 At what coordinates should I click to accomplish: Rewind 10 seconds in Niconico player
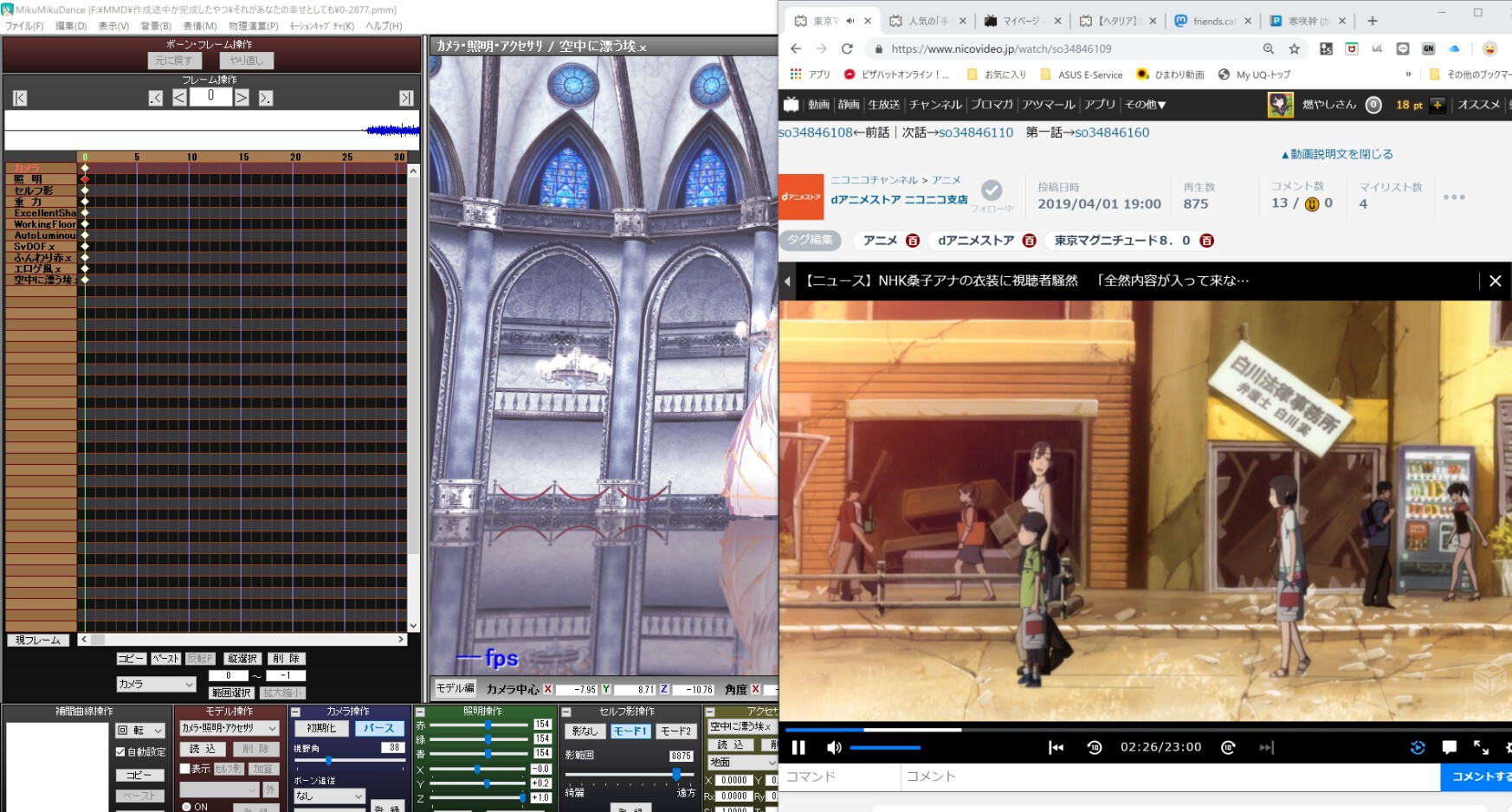click(1095, 747)
